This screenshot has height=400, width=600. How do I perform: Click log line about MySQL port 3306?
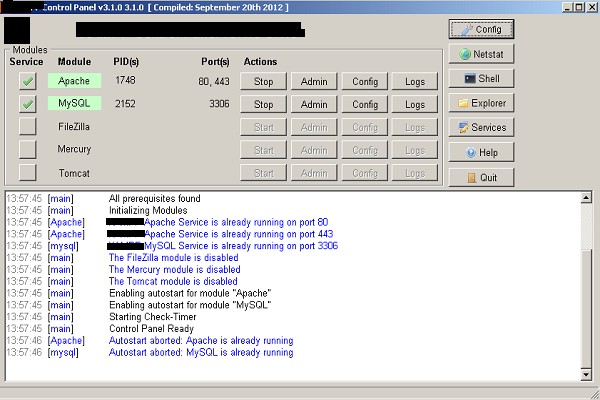pyautogui.click(x=241, y=246)
